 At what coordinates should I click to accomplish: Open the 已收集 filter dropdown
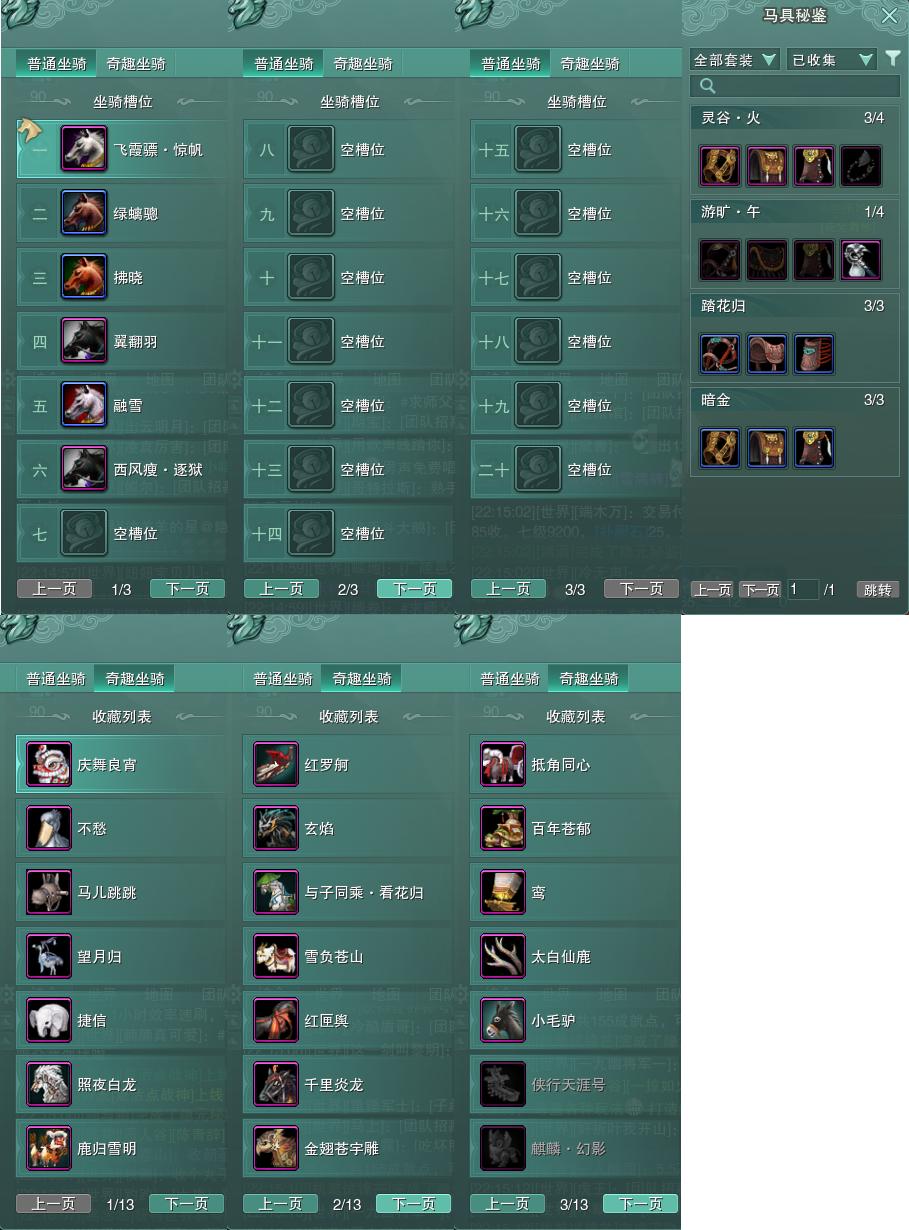coord(831,60)
